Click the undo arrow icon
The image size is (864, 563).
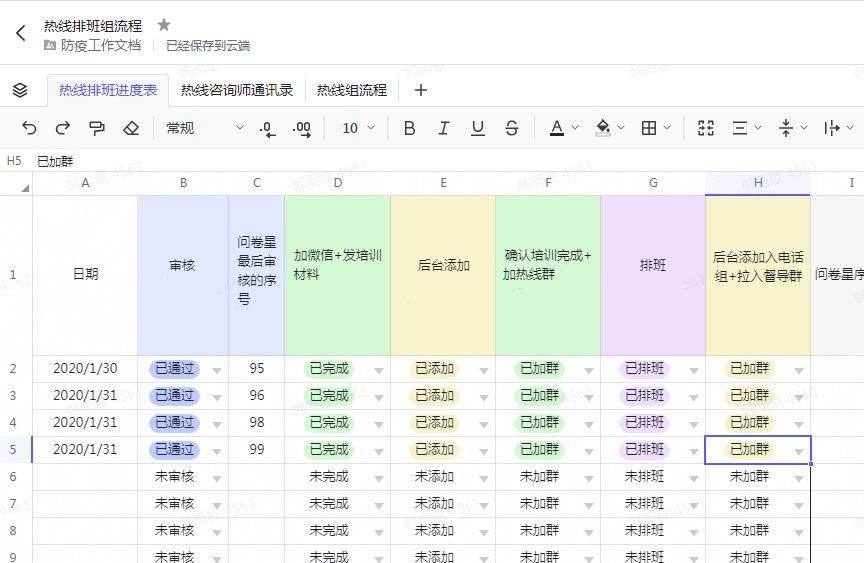(29, 128)
